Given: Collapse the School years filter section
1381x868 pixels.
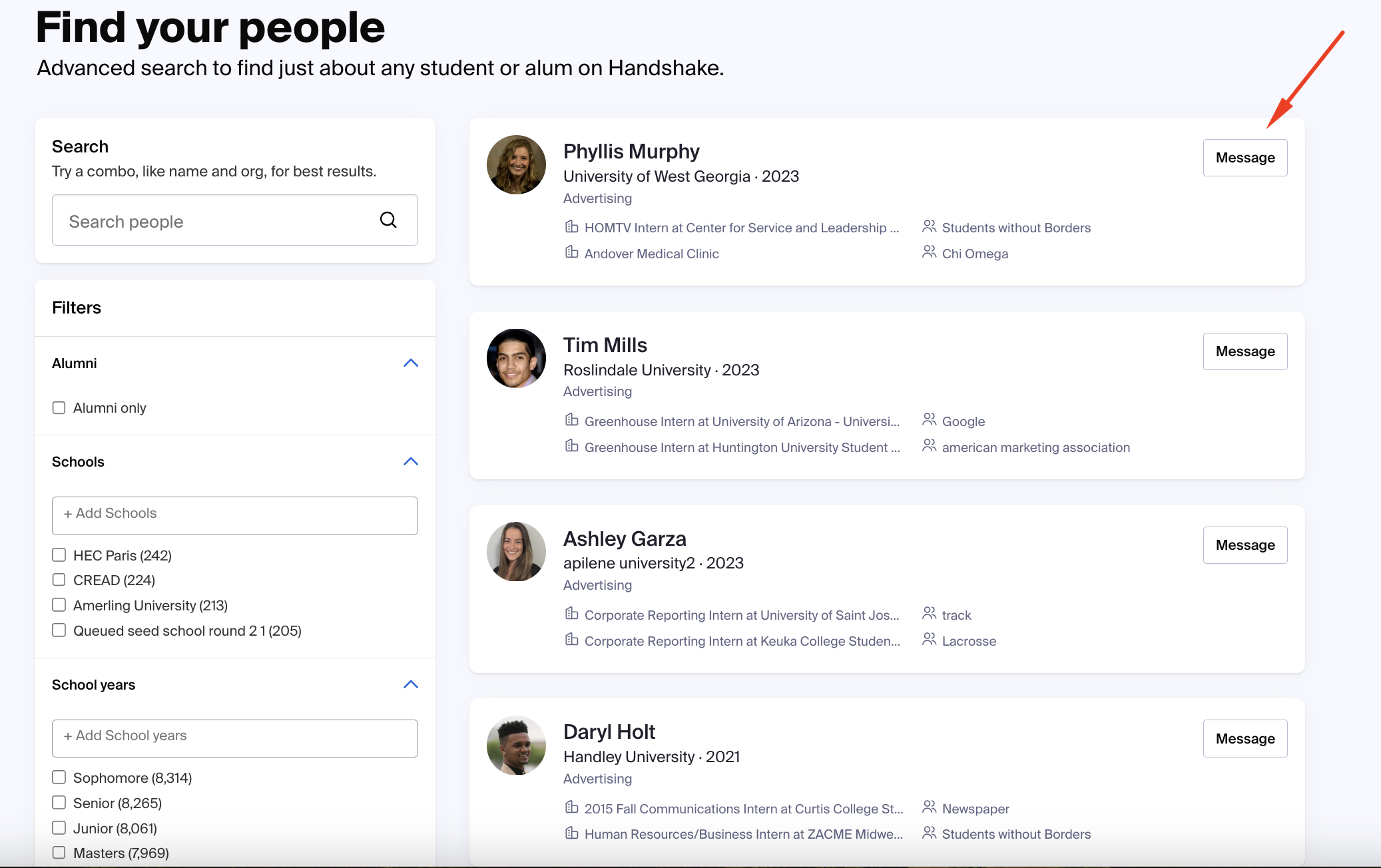Looking at the screenshot, I should click(x=412, y=684).
